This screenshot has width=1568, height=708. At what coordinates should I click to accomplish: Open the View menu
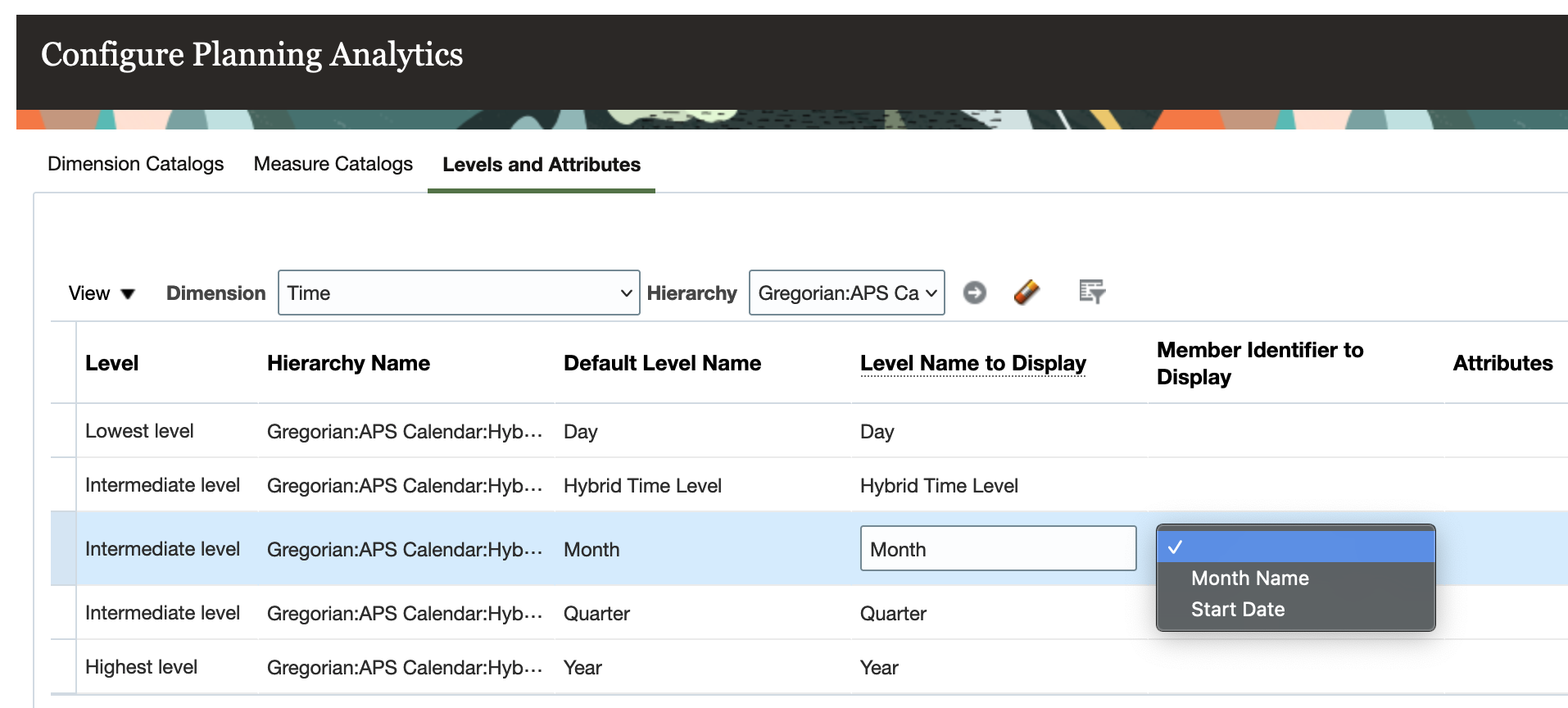point(102,293)
